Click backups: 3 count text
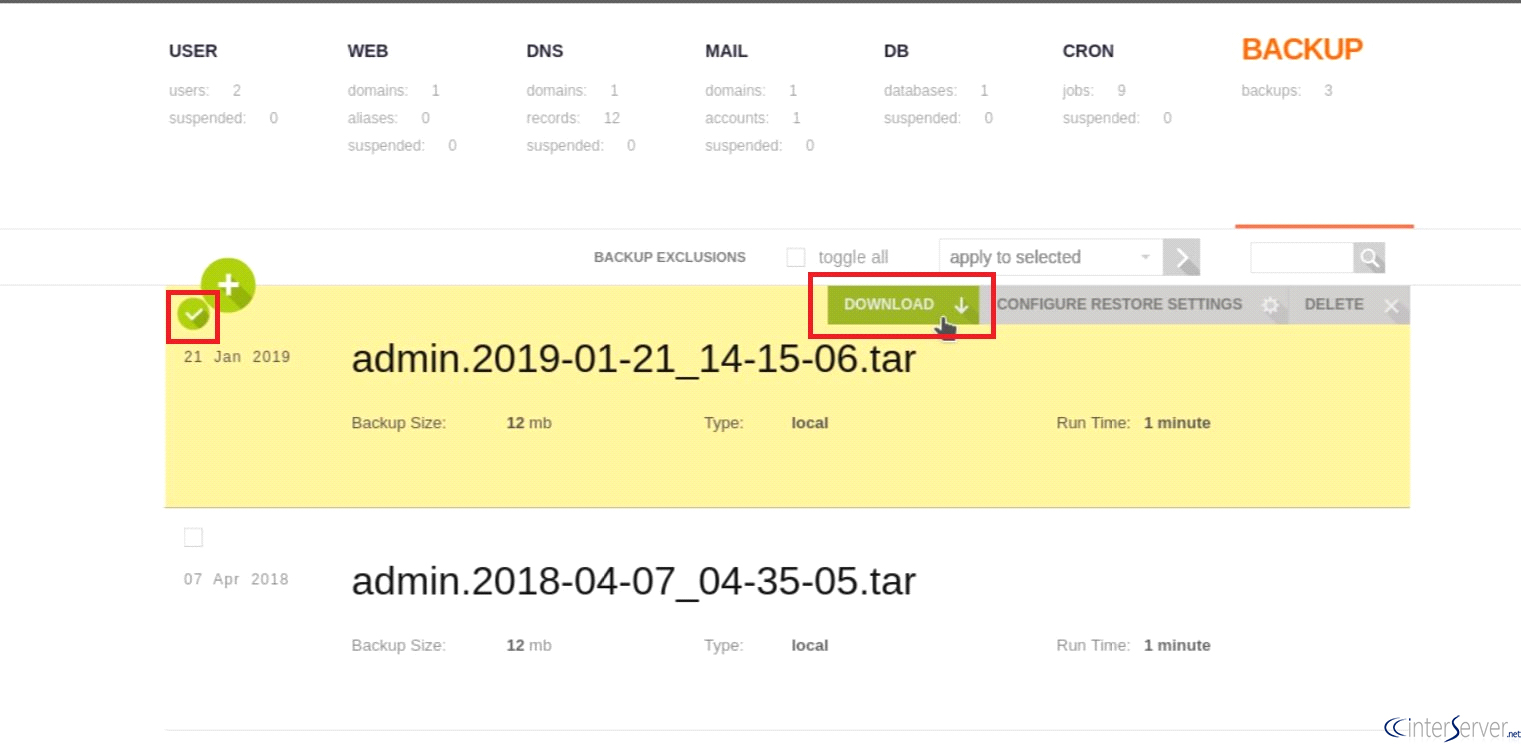The width and height of the screenshot is (1521, 744). click(x=1287, y=91)
